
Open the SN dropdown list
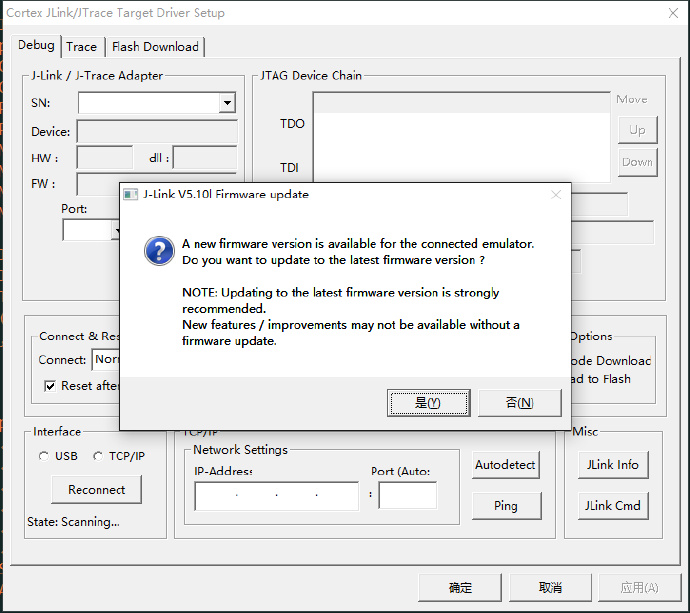[227, 103]
